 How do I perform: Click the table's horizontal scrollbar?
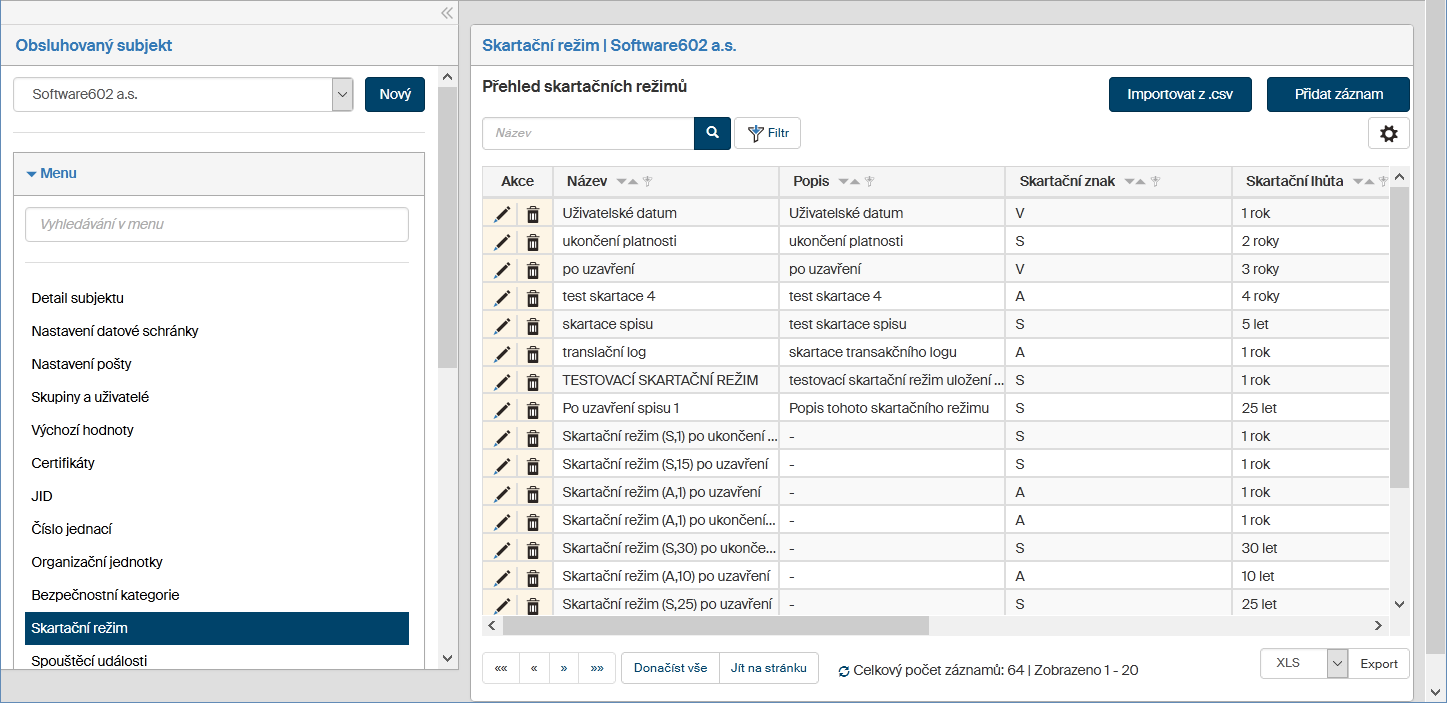715,625
